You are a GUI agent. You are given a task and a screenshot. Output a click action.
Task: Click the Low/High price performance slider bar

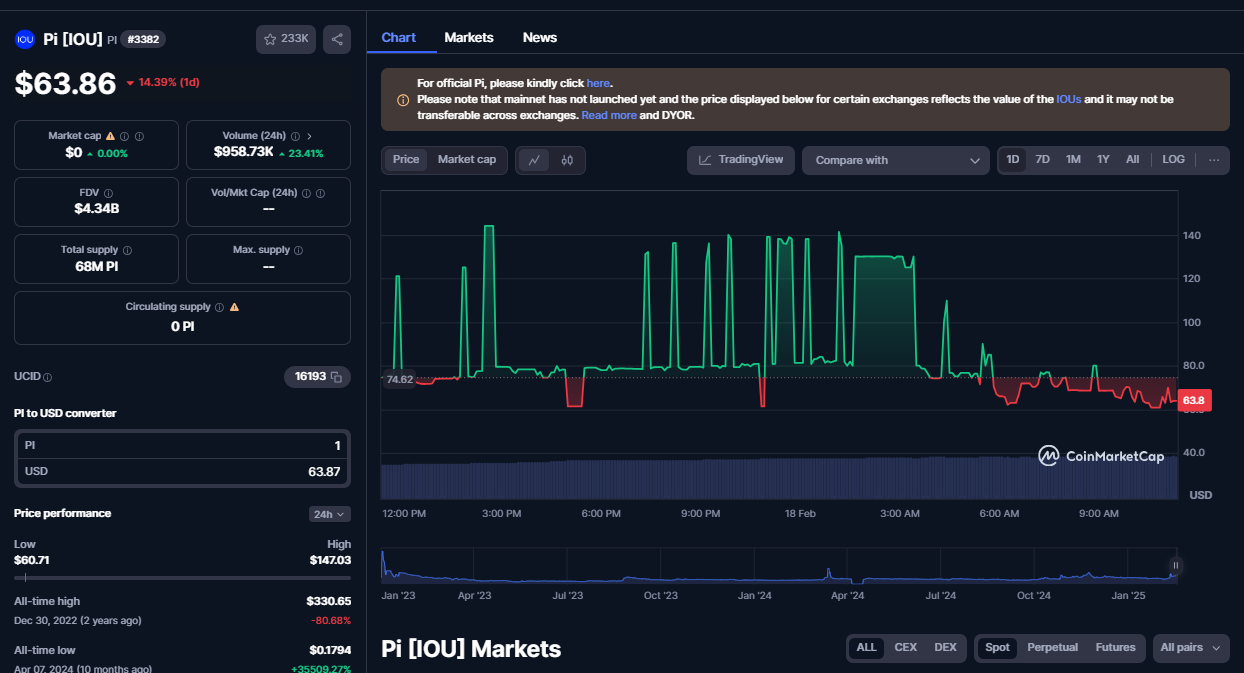coord(182,577)
